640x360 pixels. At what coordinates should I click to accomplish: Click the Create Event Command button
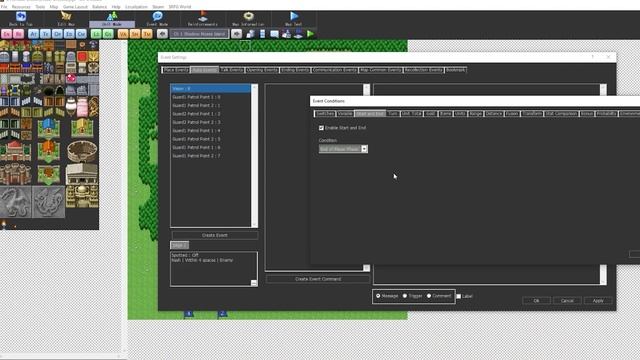pos(318,279)
